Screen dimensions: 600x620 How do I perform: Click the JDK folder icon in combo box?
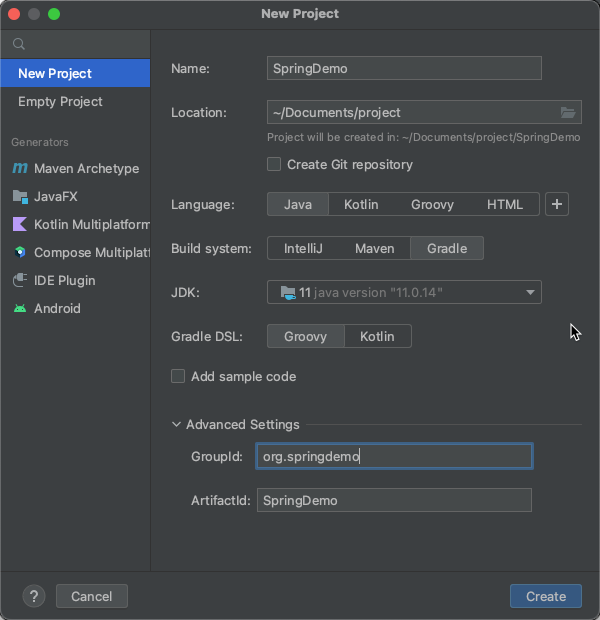coord(288,293)
